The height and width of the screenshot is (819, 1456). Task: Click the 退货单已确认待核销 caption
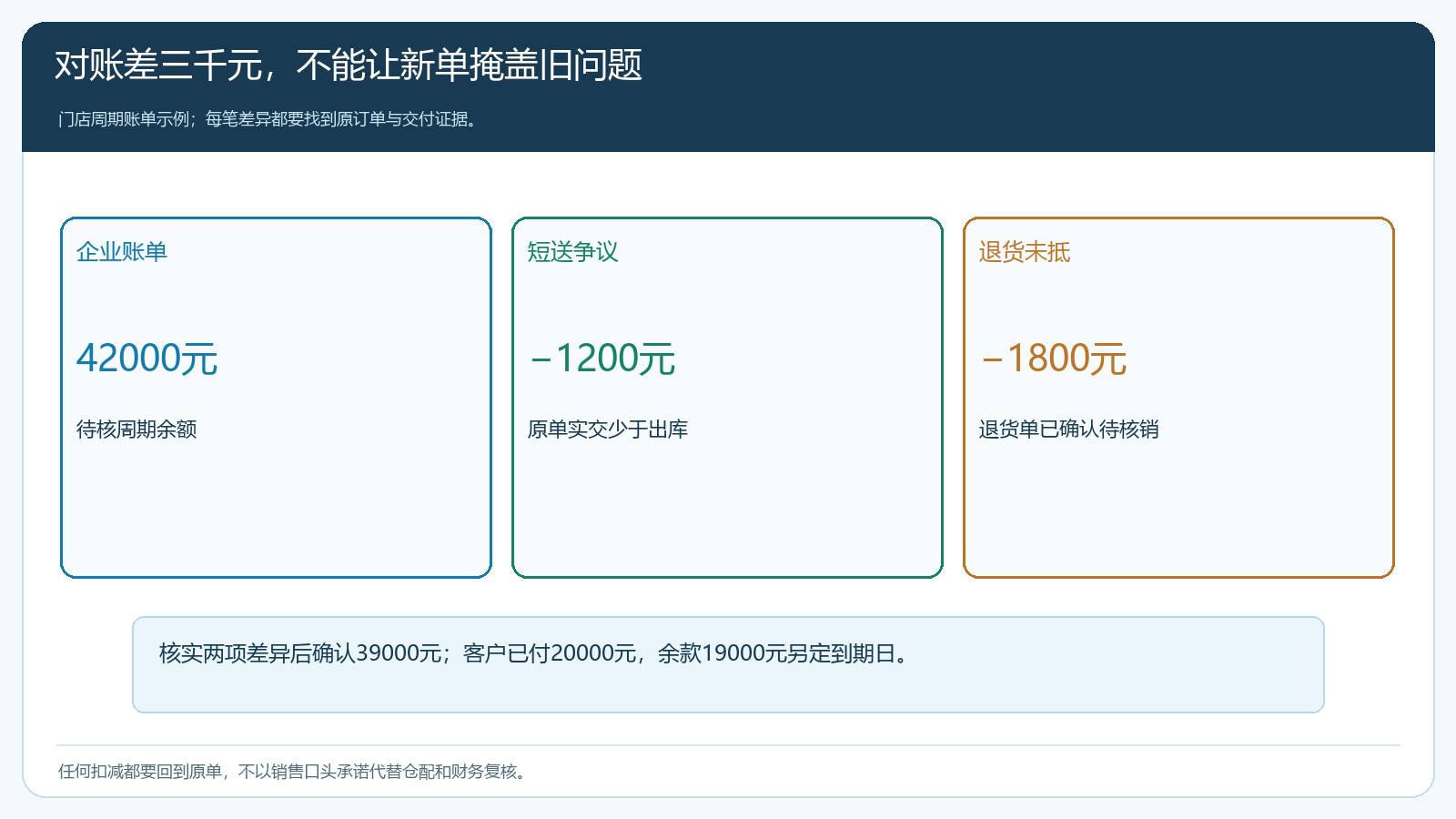click(x=1069, y=430)
